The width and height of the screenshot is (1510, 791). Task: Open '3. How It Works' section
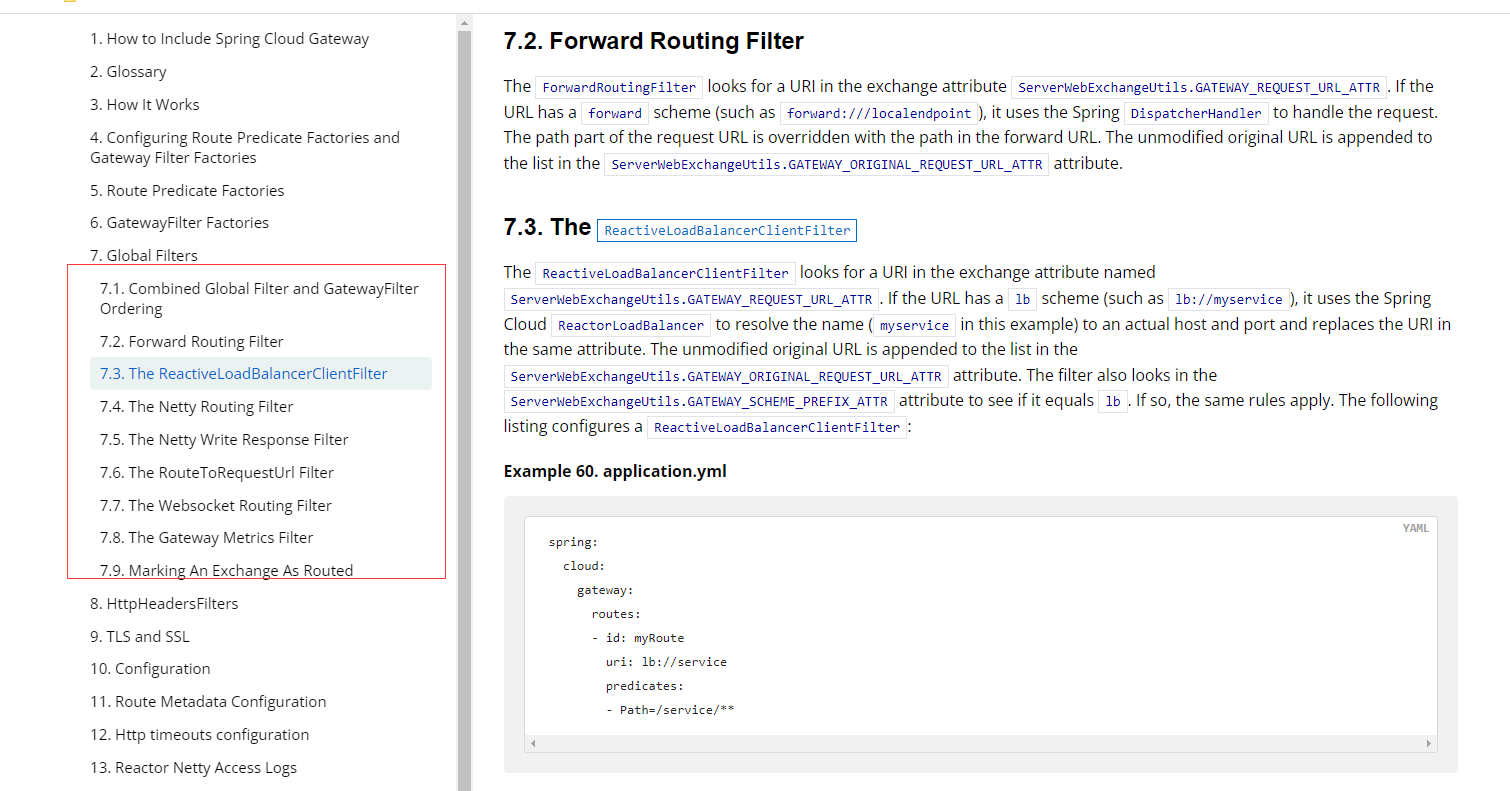[x=144, y=105]
